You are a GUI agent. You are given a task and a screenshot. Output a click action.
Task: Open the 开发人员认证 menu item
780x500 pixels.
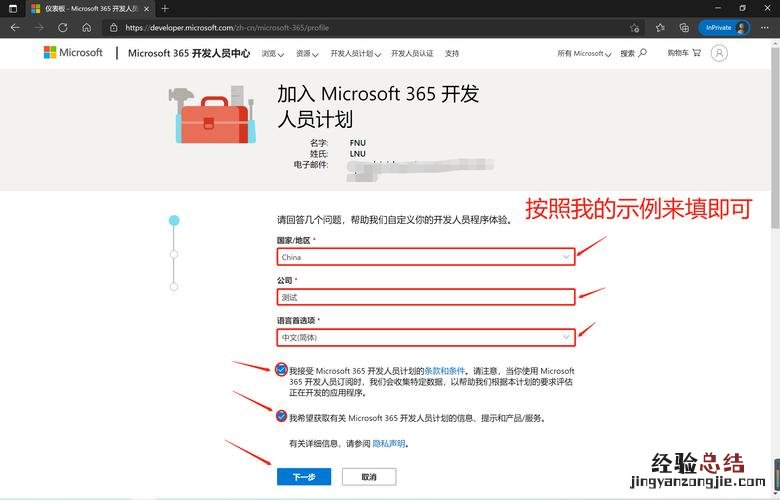(412, 53)
